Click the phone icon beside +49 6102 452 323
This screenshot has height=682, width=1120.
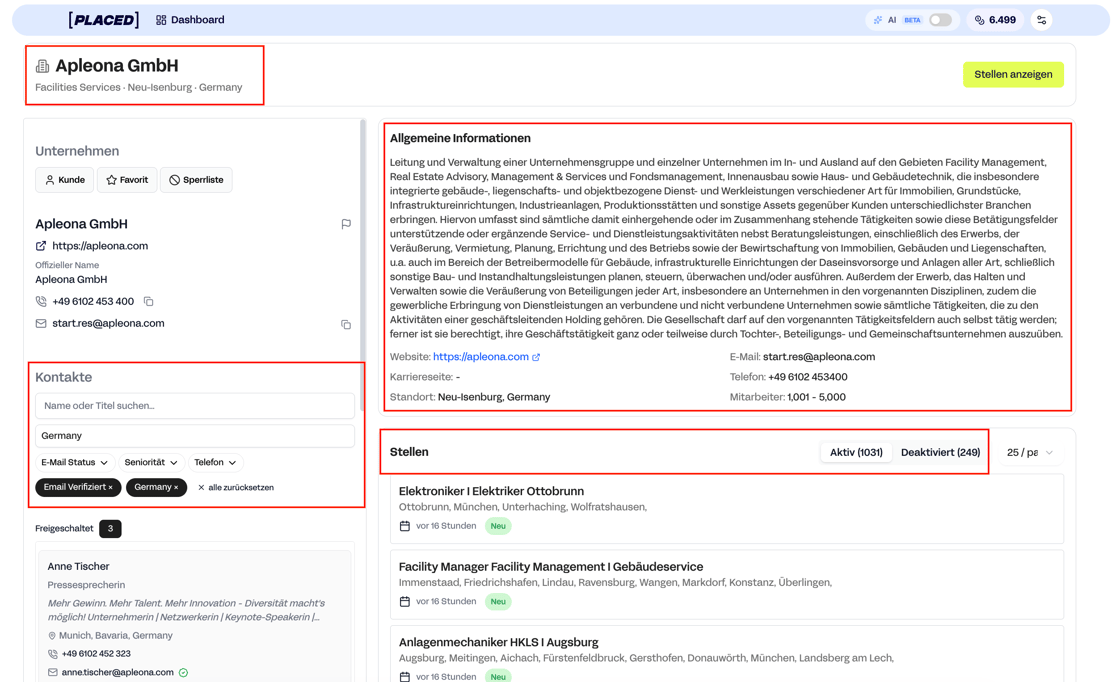coord(52,654)
